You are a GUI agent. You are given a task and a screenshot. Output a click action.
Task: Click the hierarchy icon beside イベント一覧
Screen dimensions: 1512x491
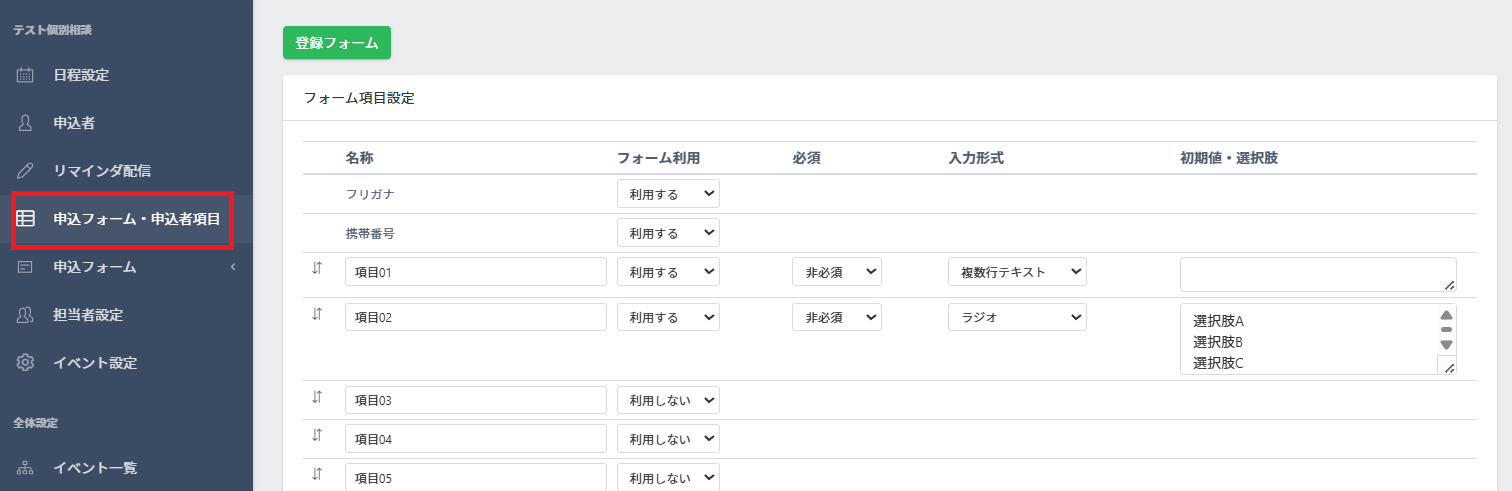pos(26,467)
